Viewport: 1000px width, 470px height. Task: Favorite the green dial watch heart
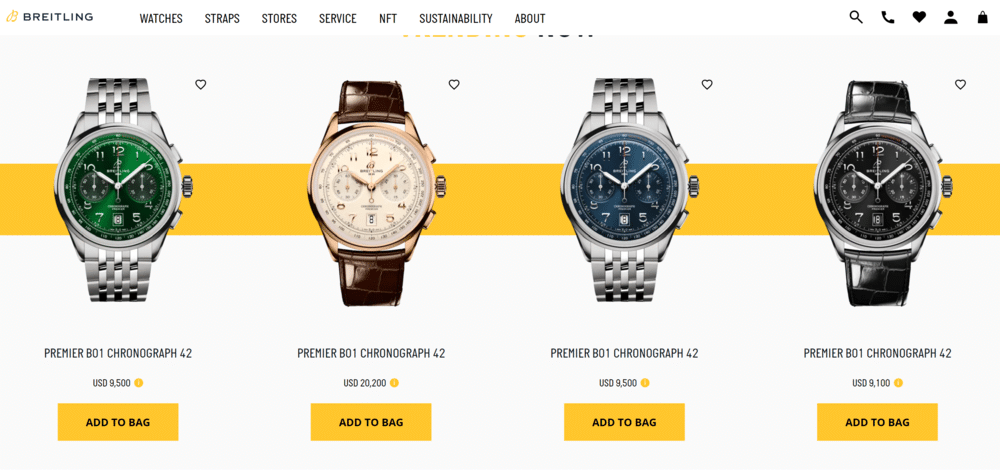pos(201,84)
